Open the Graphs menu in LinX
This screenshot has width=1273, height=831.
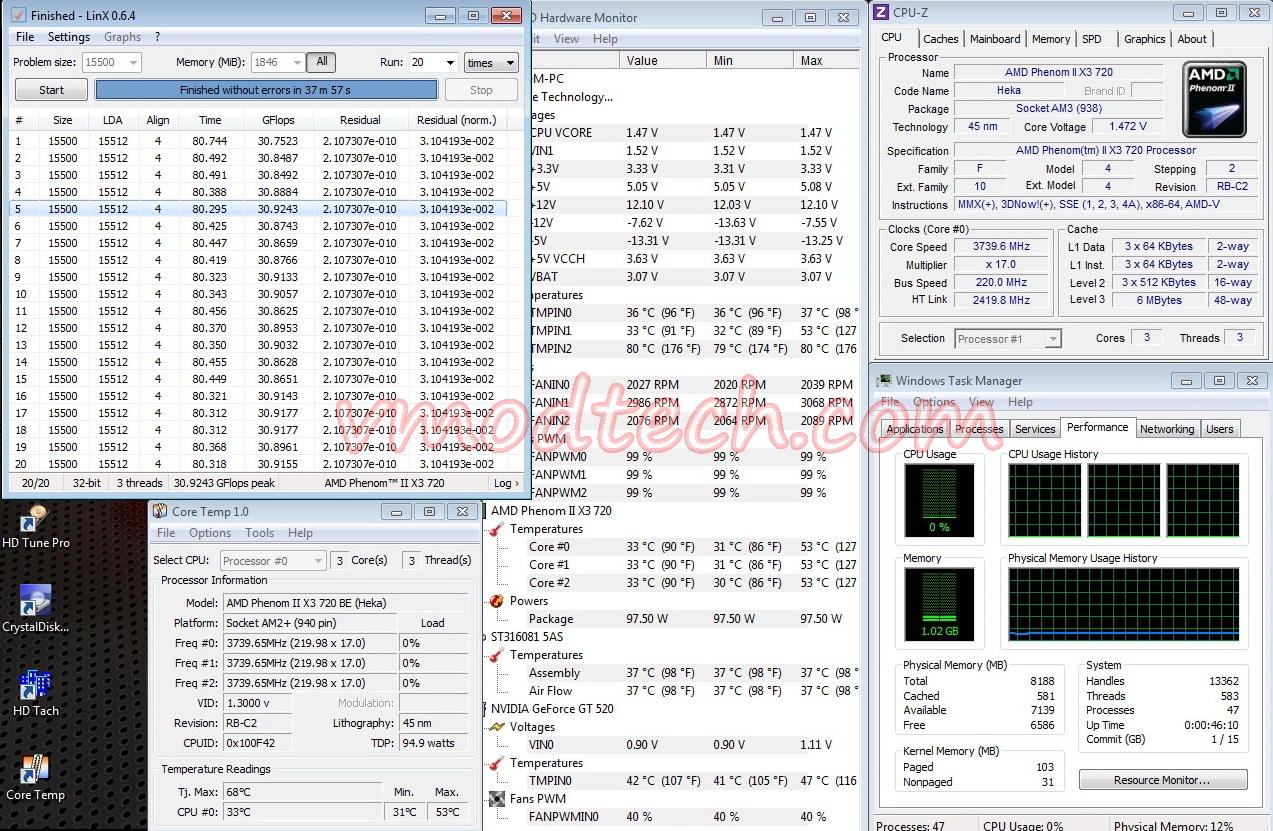[x=122, y=37]
